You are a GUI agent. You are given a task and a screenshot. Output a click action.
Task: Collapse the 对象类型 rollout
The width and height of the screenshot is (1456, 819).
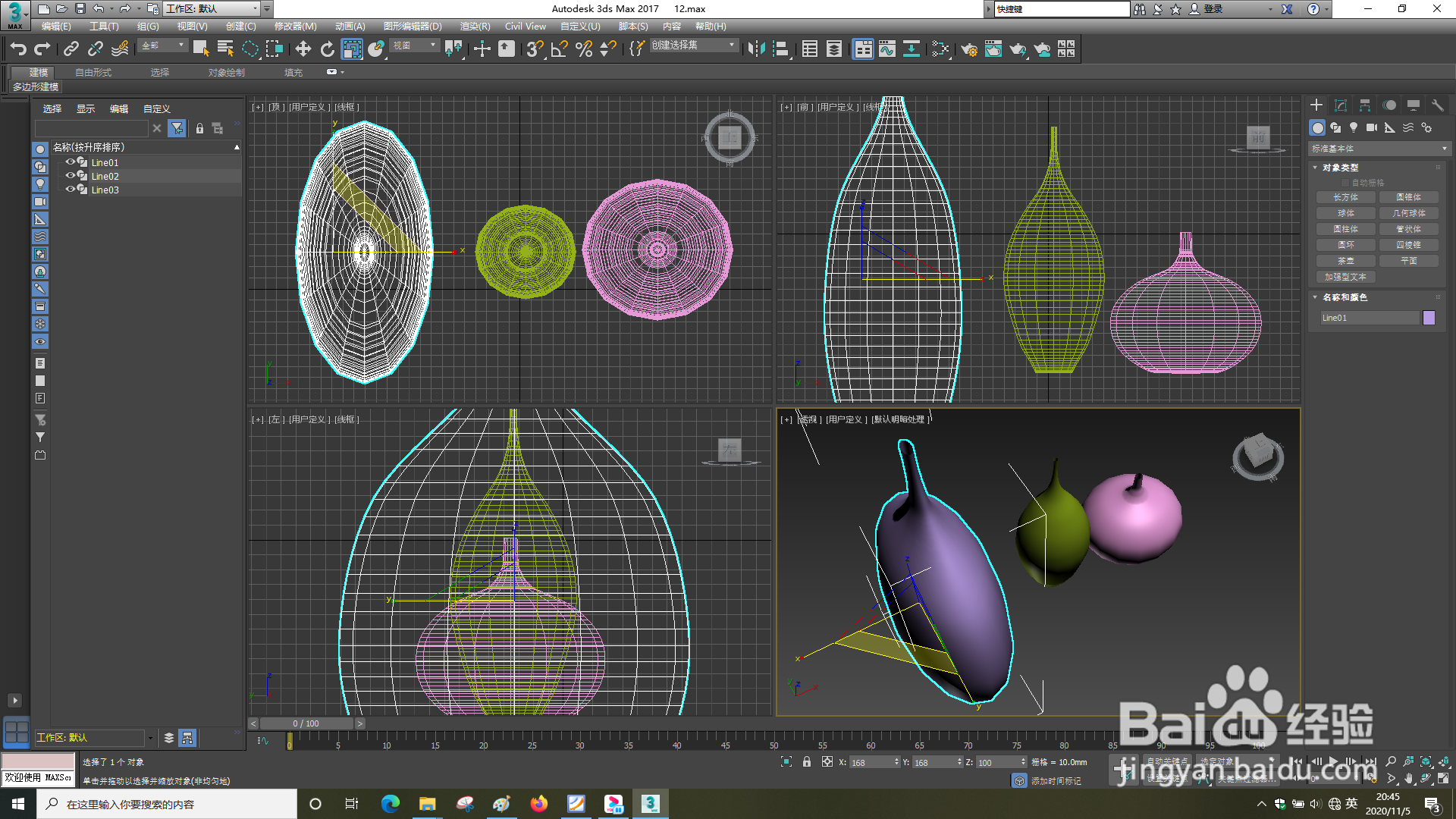pyautogui.click(x=1316, y=168)
